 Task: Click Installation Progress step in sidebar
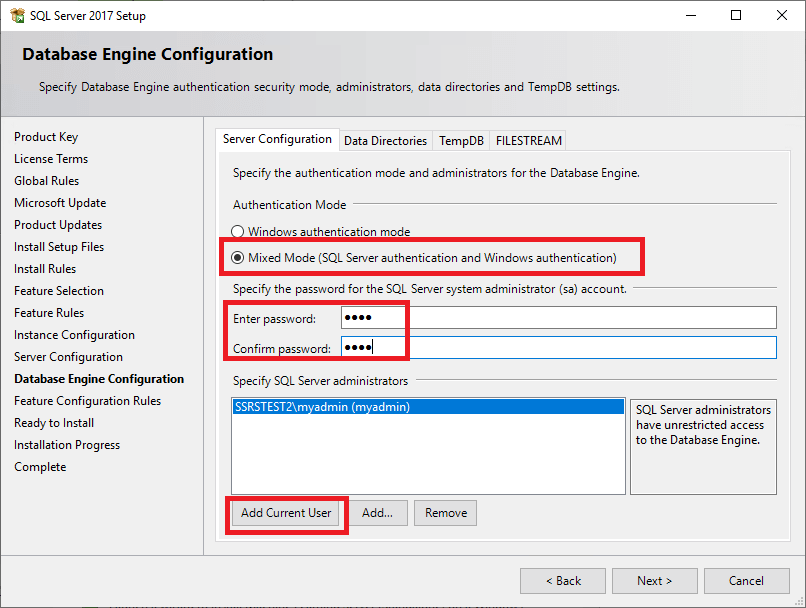pyautogui.click(x=67, y=445)
